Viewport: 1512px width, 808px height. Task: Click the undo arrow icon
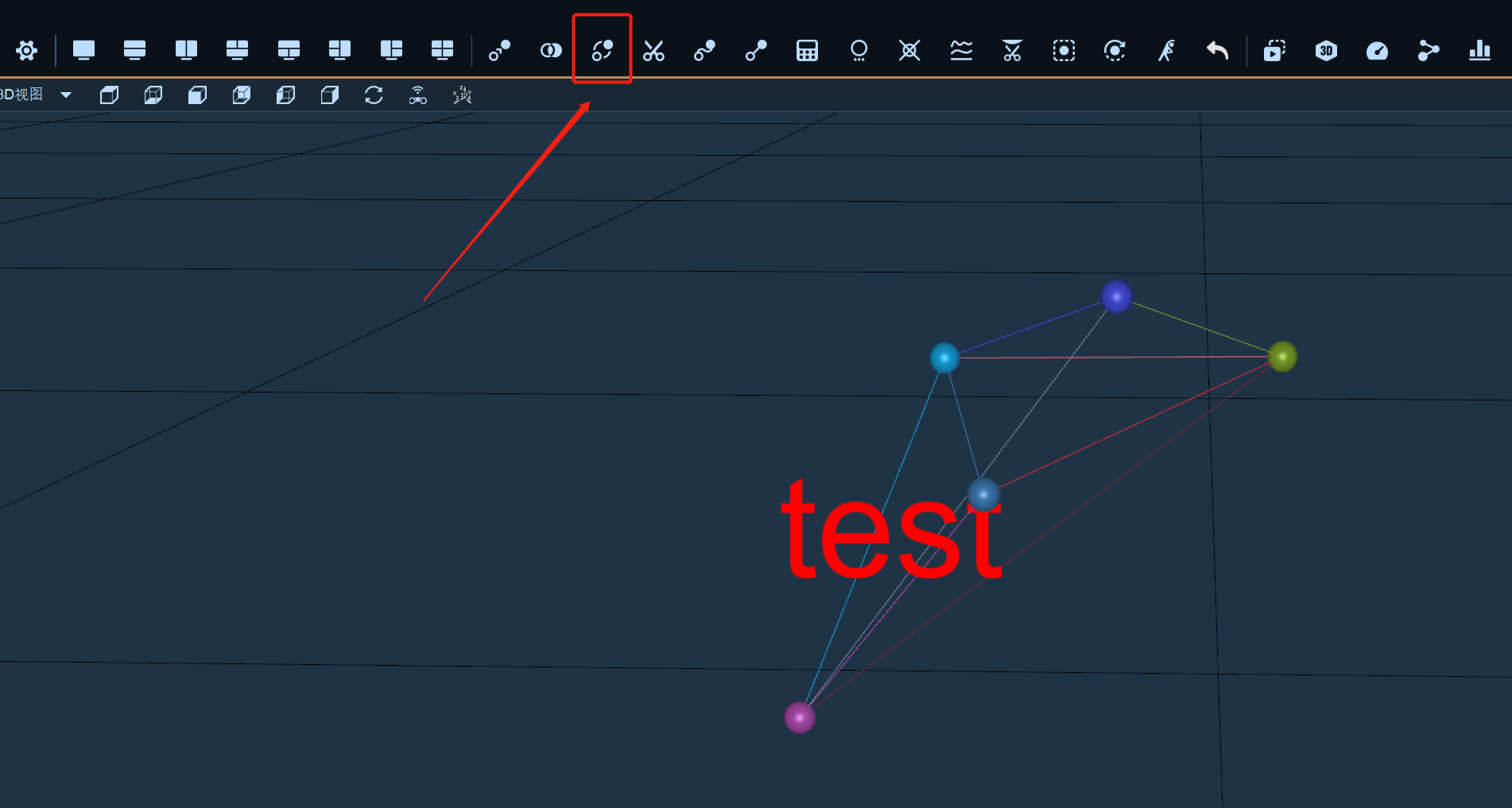[1217, 51]
